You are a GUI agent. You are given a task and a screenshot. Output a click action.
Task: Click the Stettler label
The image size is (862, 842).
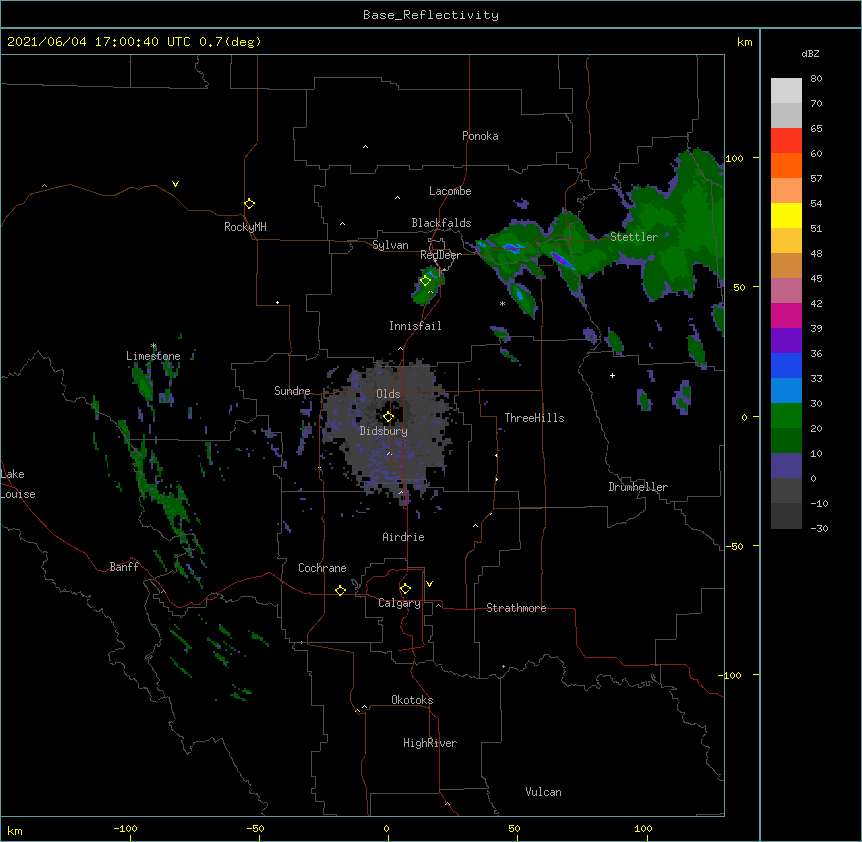tap(634, 237)
